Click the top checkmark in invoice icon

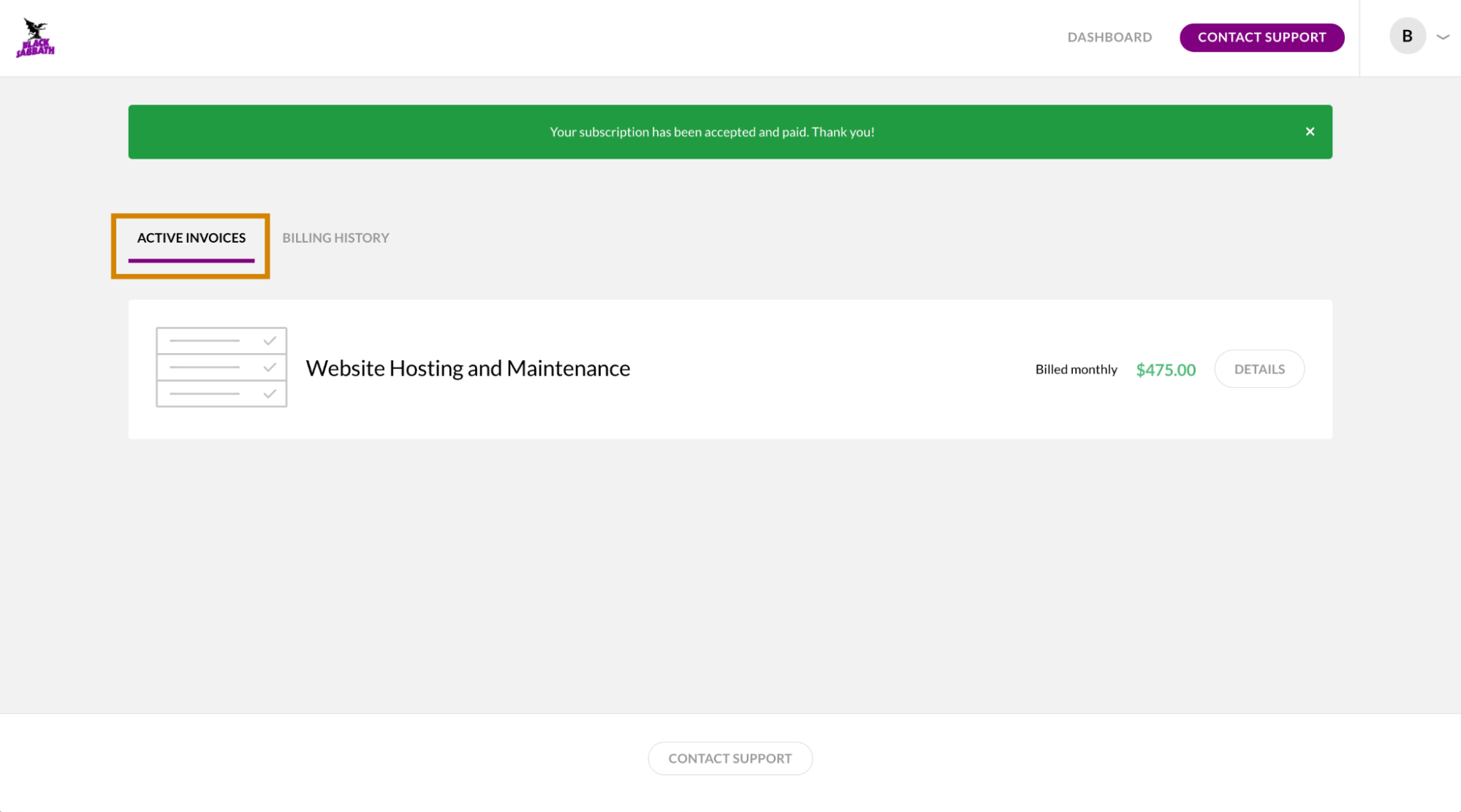(x=270, y=341)
